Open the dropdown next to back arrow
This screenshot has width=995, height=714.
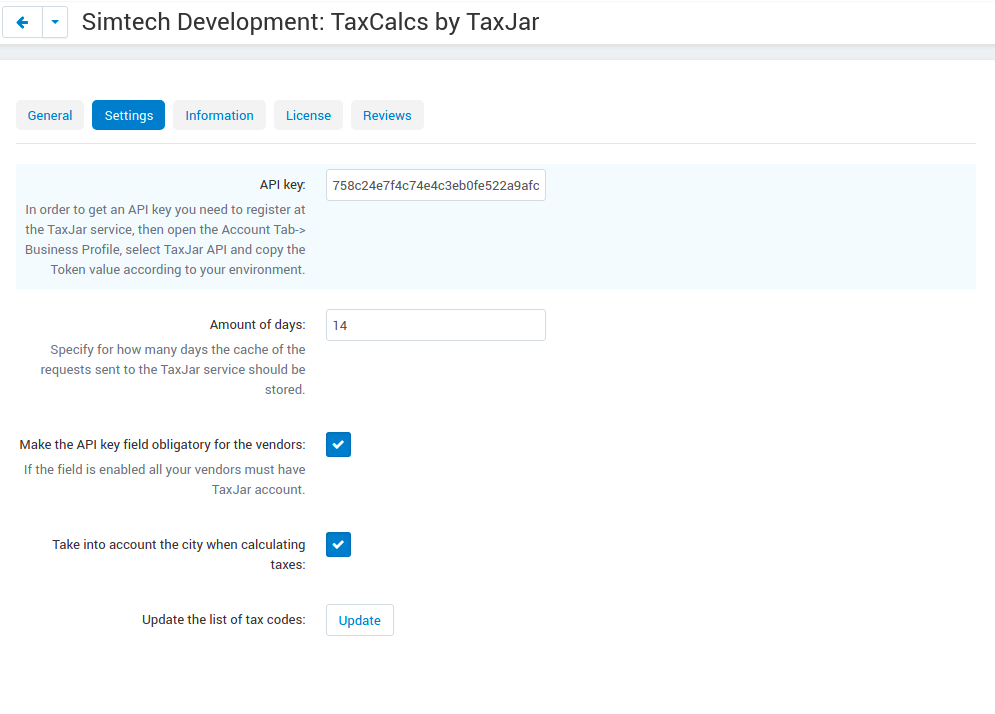(x=55, y=22)
